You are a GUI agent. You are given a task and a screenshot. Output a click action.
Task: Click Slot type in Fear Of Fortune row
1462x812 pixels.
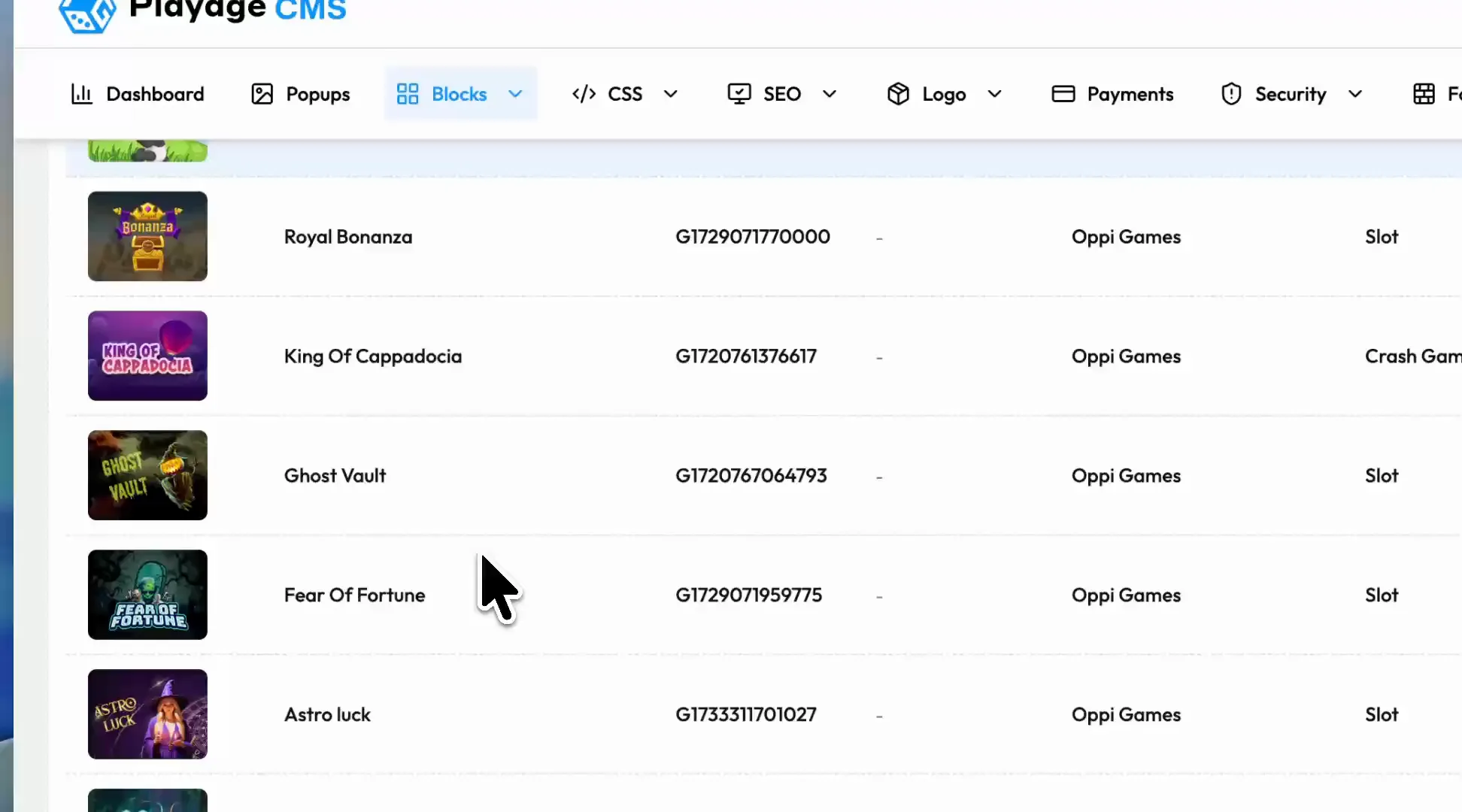click(x=1382, y=595)
